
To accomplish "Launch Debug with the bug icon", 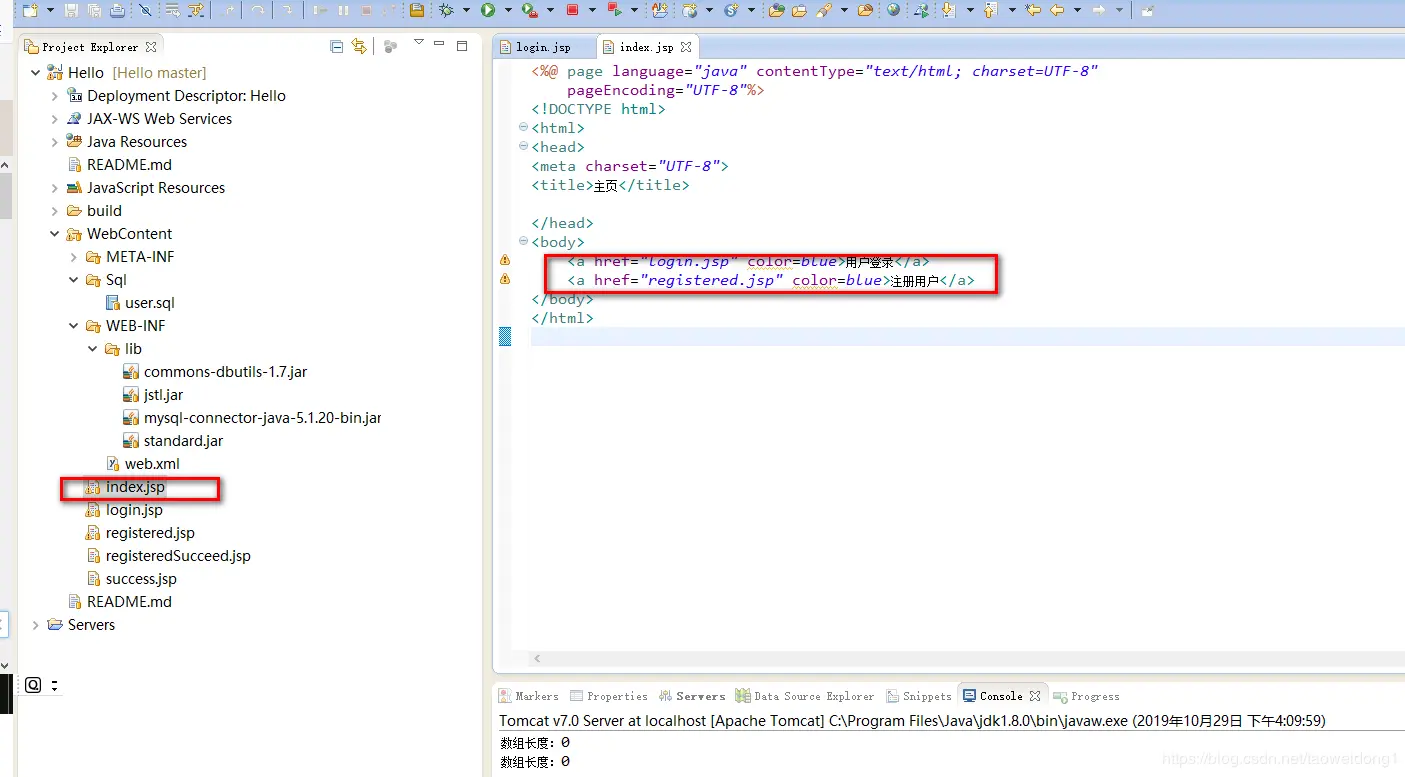I will [446, 10].
